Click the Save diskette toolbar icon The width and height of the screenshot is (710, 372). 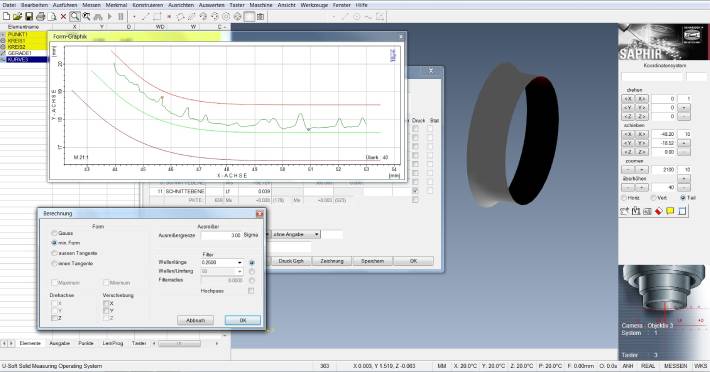[x=29, y=17]
